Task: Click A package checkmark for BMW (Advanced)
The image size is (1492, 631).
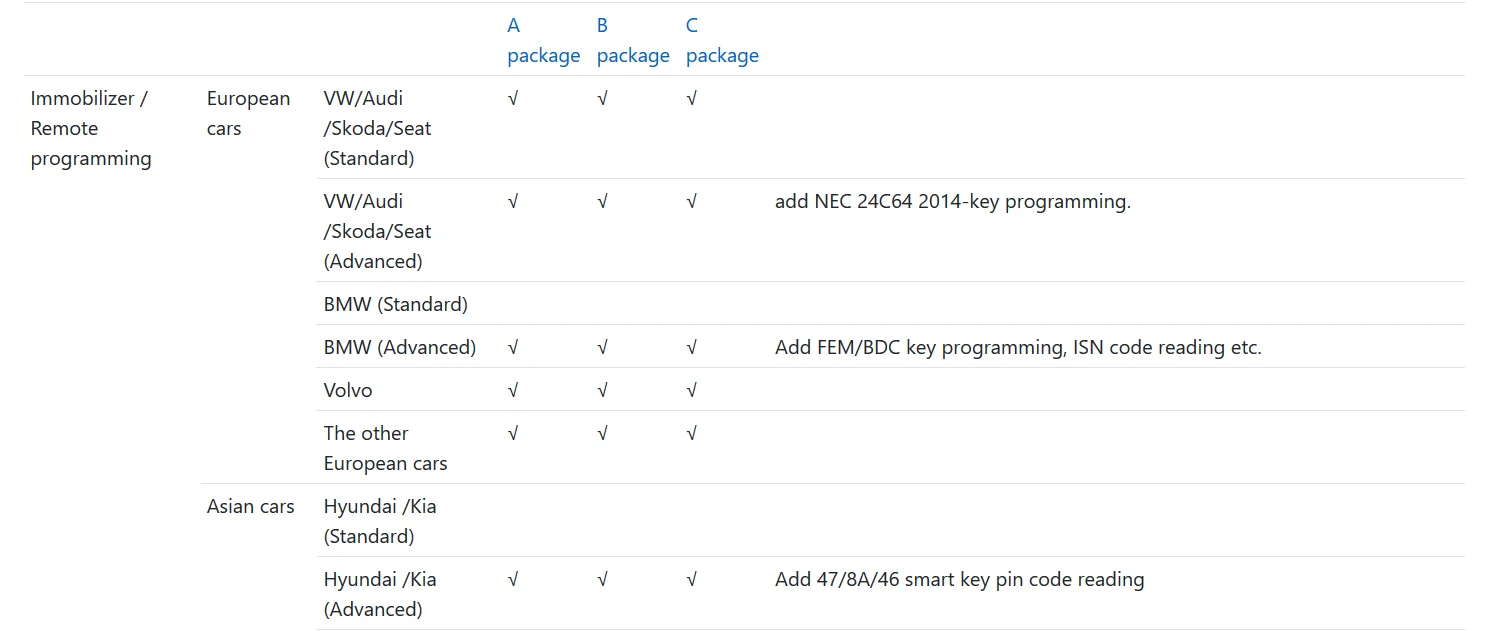Action: pos(513,348)
